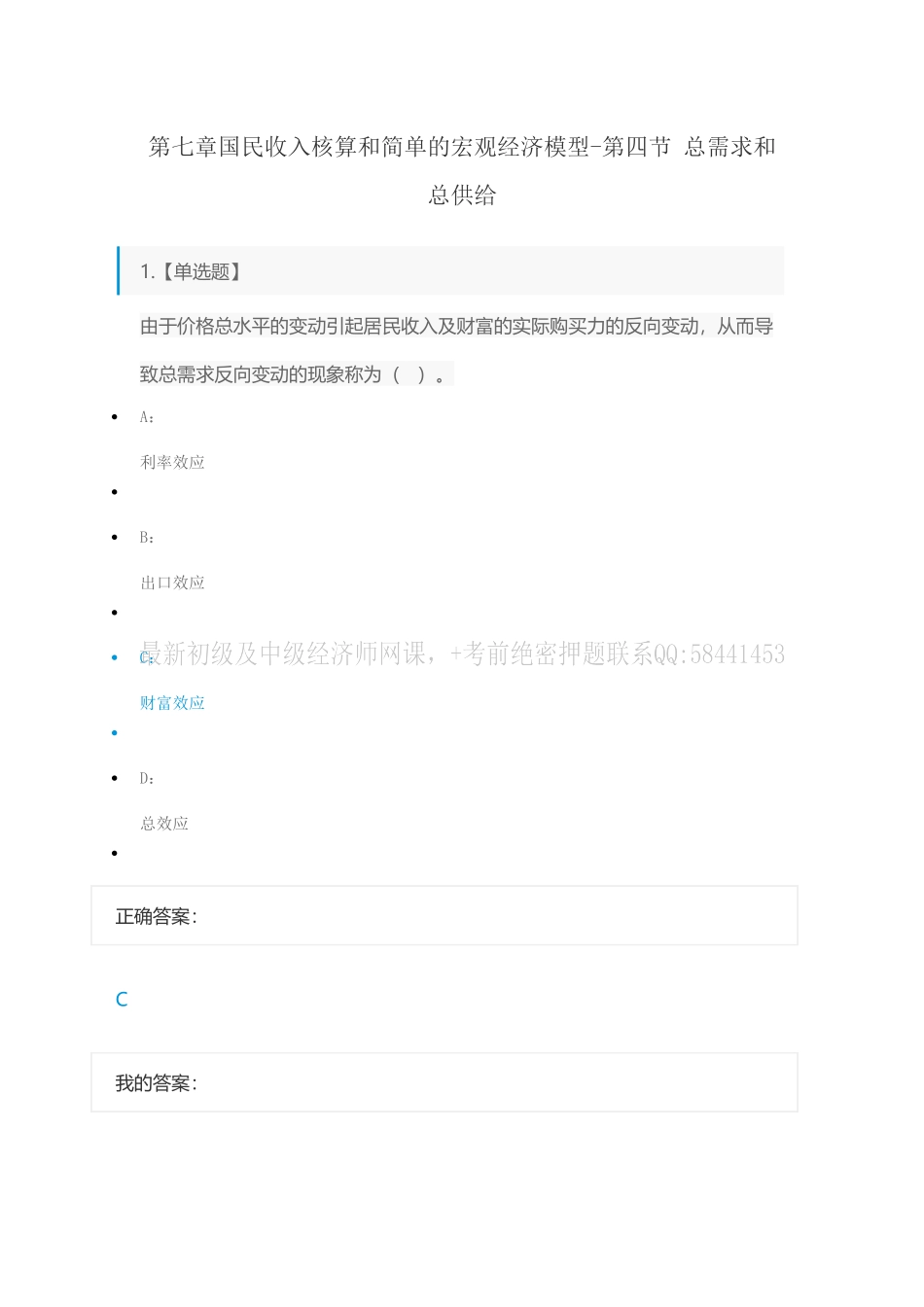Click the blank parentheses in question
The height and width of the screenshot is (1307, 924).
tap(409, 374)
